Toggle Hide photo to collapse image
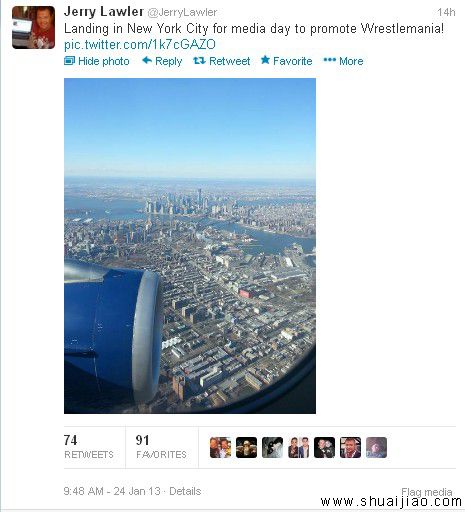Image resolution: width=465 pixels, height=512 pixels. point(97,61)
